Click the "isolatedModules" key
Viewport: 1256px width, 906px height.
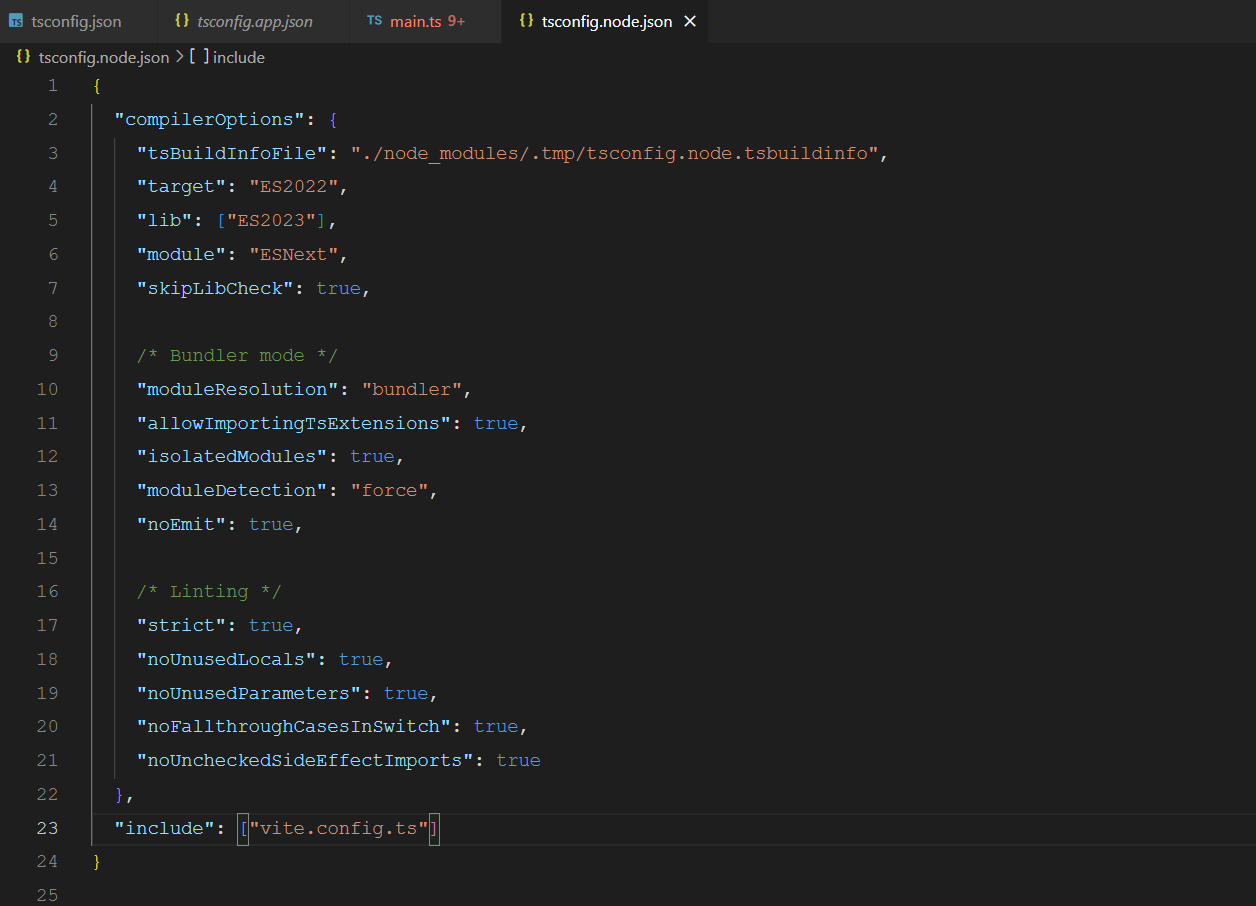(231, 456)
